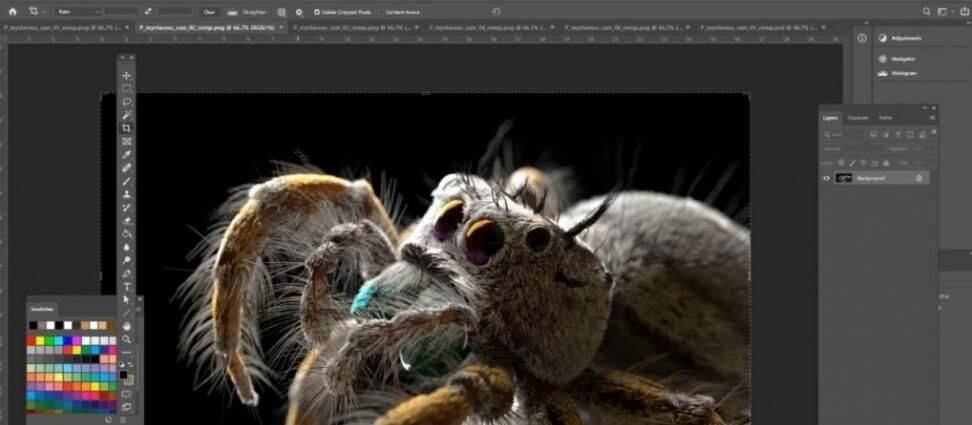Select the Horizontal Type tool
The width and height of the screenshot is (972, 425).
click(127, 286)
